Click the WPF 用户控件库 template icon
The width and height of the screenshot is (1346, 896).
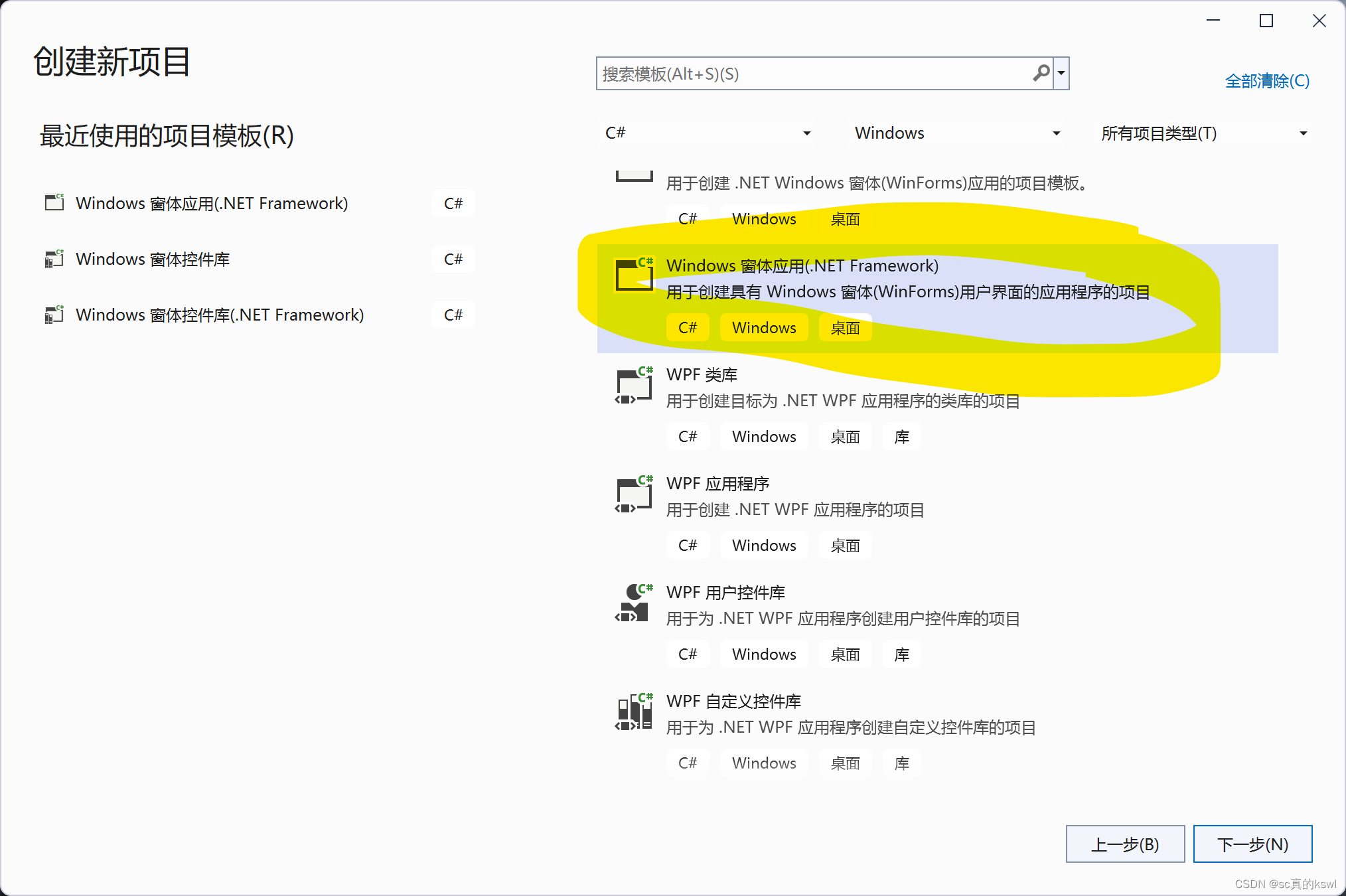[x=633, y=604]
